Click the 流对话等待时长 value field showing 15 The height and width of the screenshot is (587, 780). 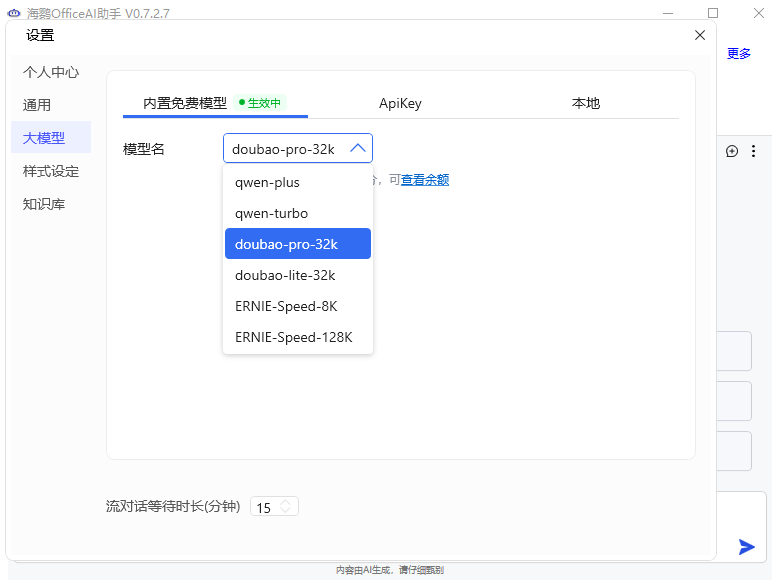(274, 507)
